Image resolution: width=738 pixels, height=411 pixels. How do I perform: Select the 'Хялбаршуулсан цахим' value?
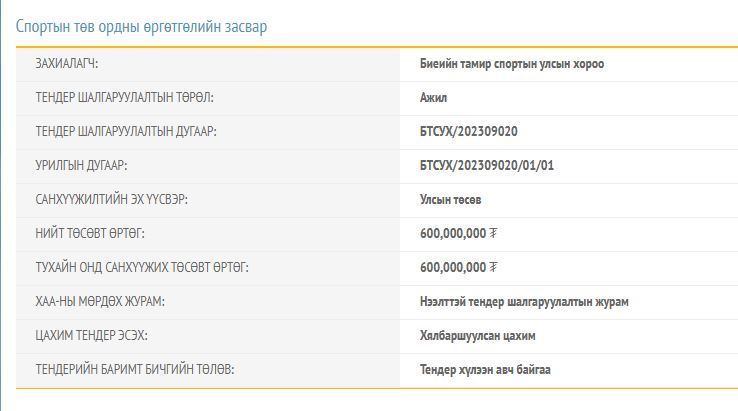pyautogui.click(x=477, y=336)
